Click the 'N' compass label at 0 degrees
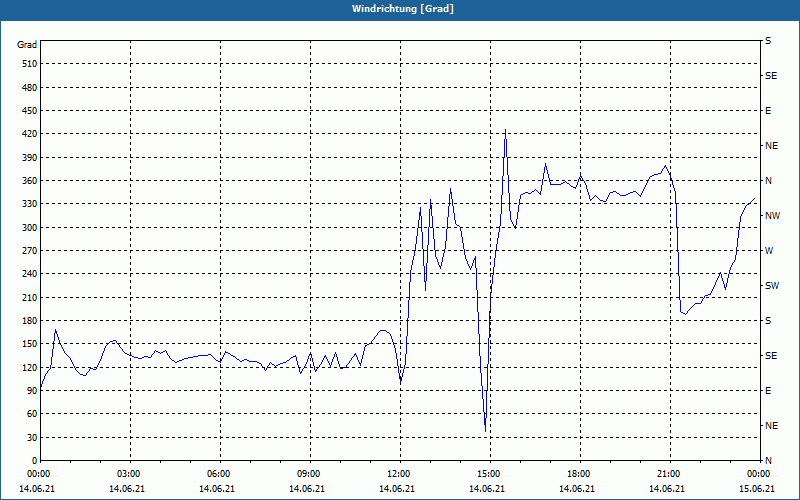 click(768, 461)
